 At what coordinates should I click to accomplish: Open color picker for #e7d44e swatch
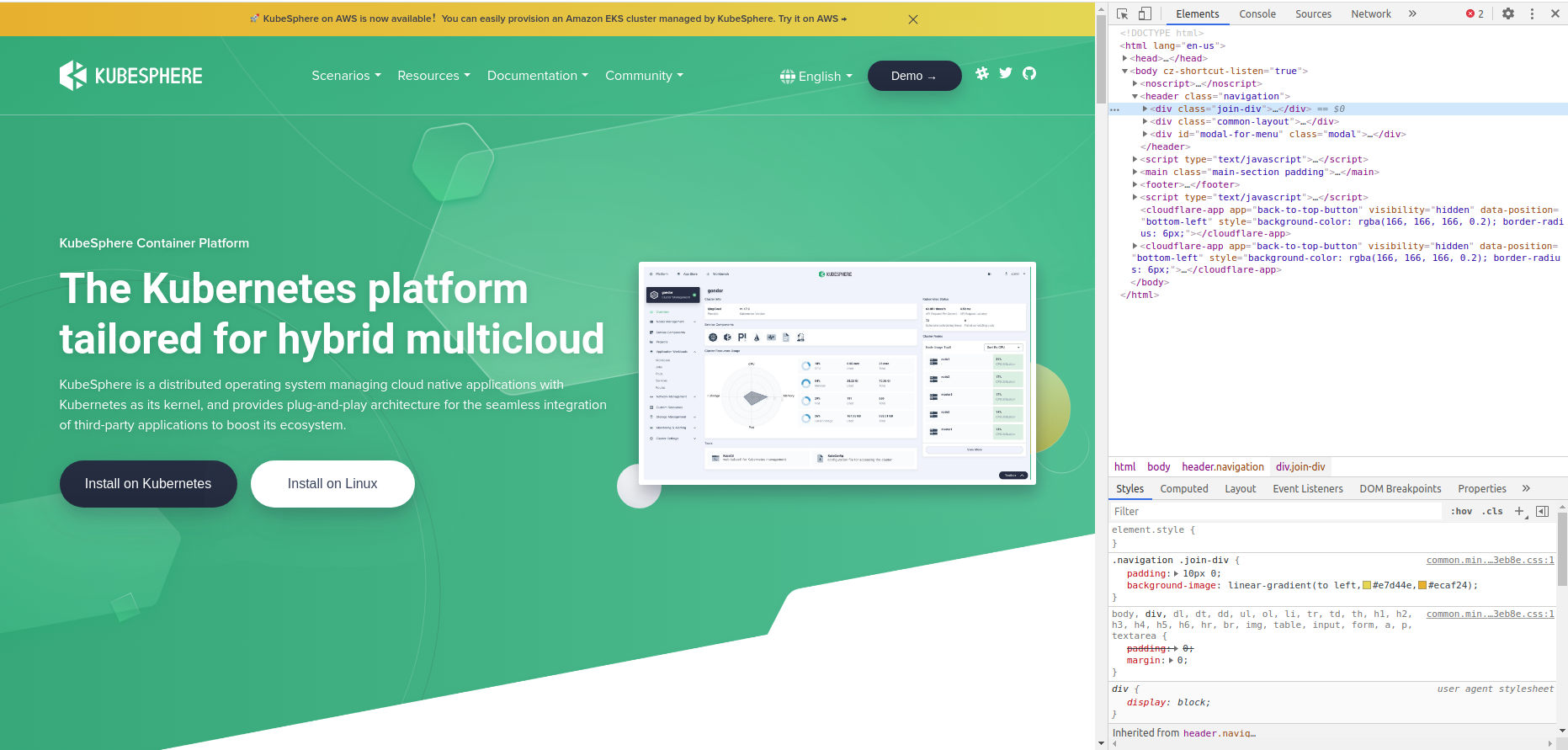tap(1367, 586)
